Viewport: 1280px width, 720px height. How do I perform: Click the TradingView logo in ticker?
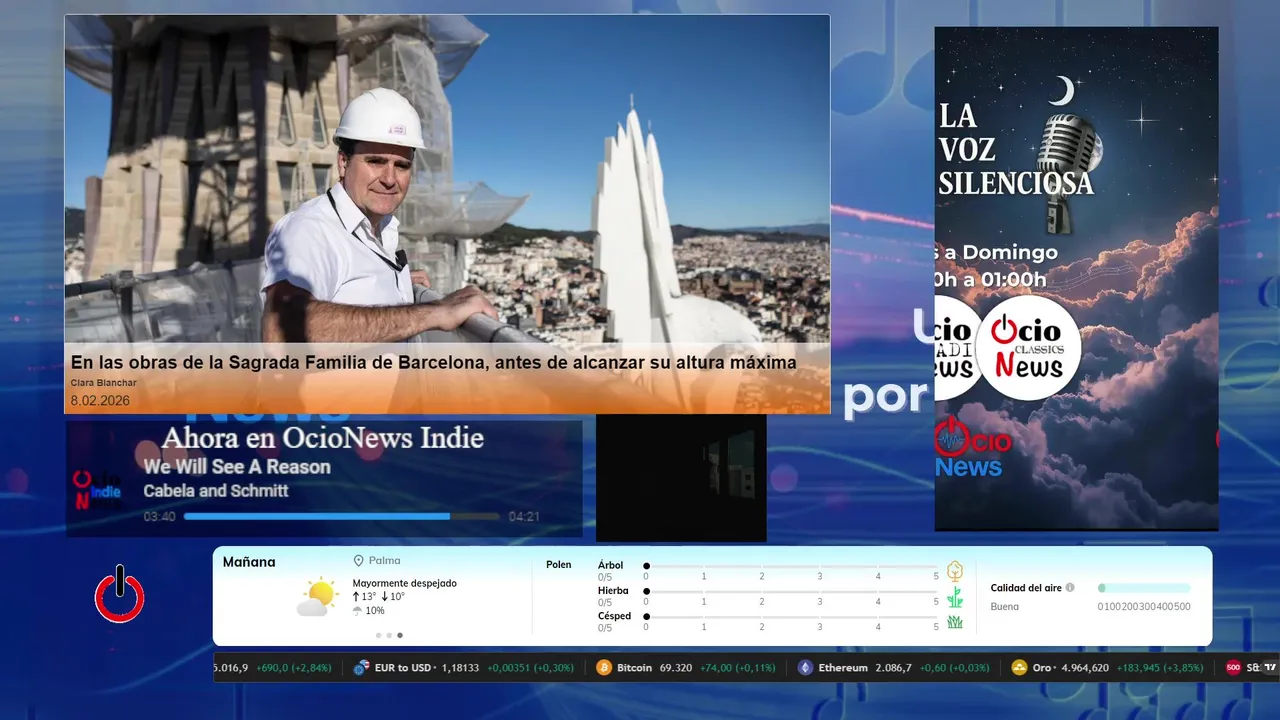point(1270,667)
